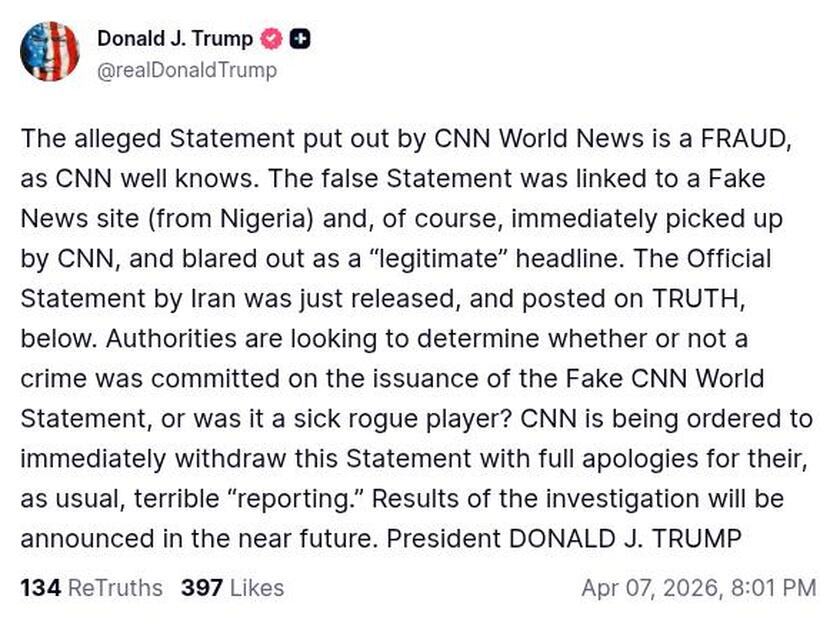Open Donald J. Trump's profile picture
Screen dimensions: 840x636
52,52
